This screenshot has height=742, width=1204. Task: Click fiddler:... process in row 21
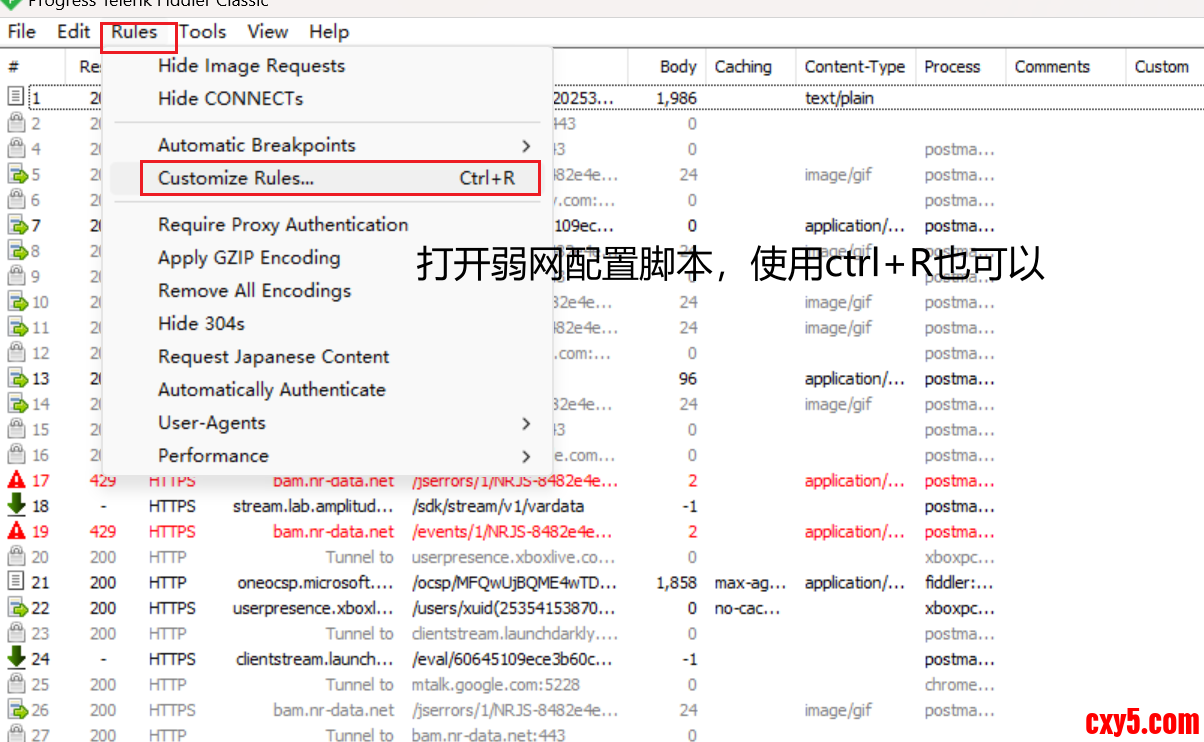tap(959, 582)
